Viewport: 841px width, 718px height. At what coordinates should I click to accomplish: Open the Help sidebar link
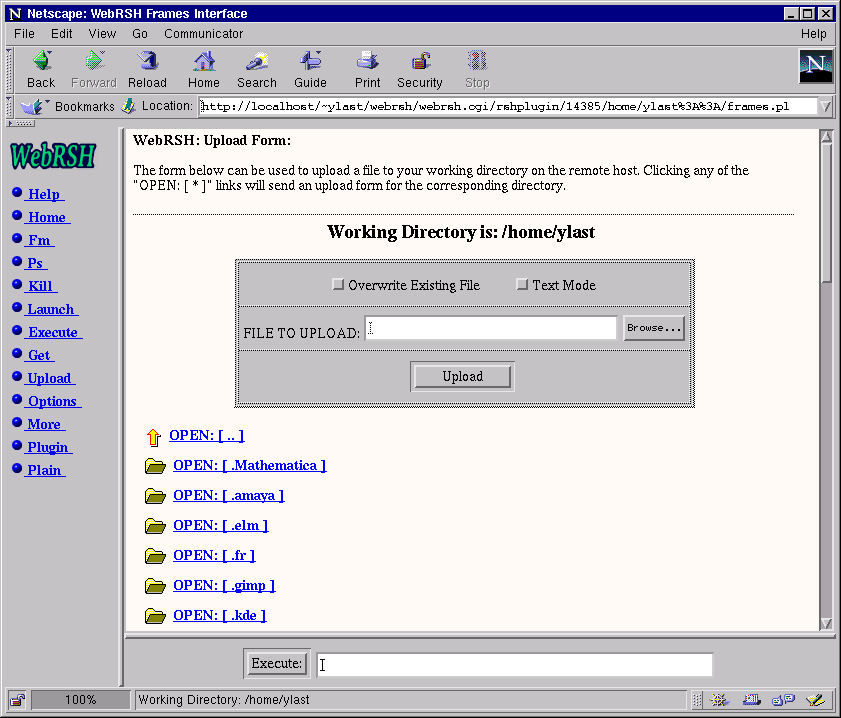pyautogui.click(x=45, y=194)
